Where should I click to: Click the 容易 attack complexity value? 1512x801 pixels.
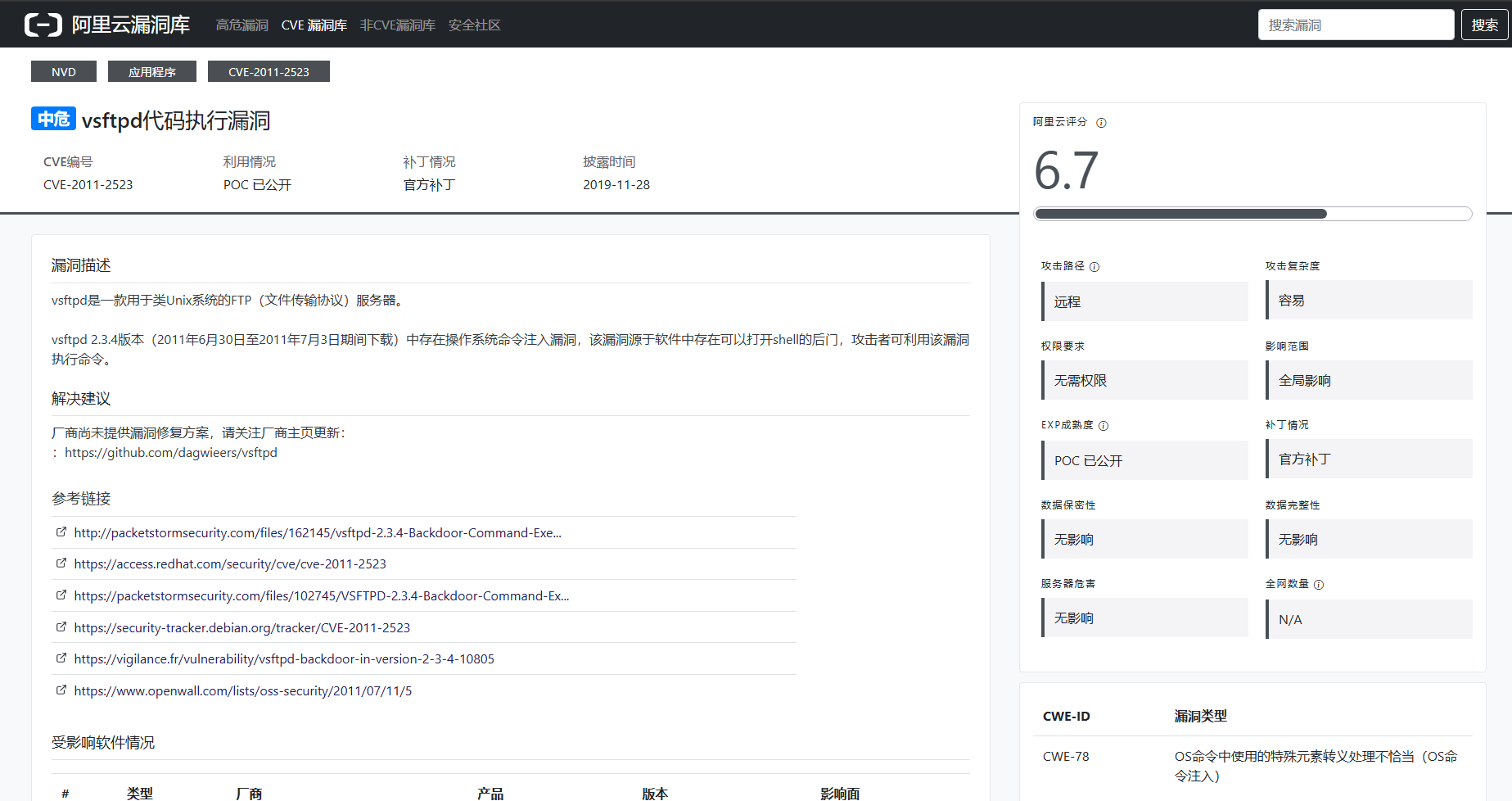[x=1369, y=300]
